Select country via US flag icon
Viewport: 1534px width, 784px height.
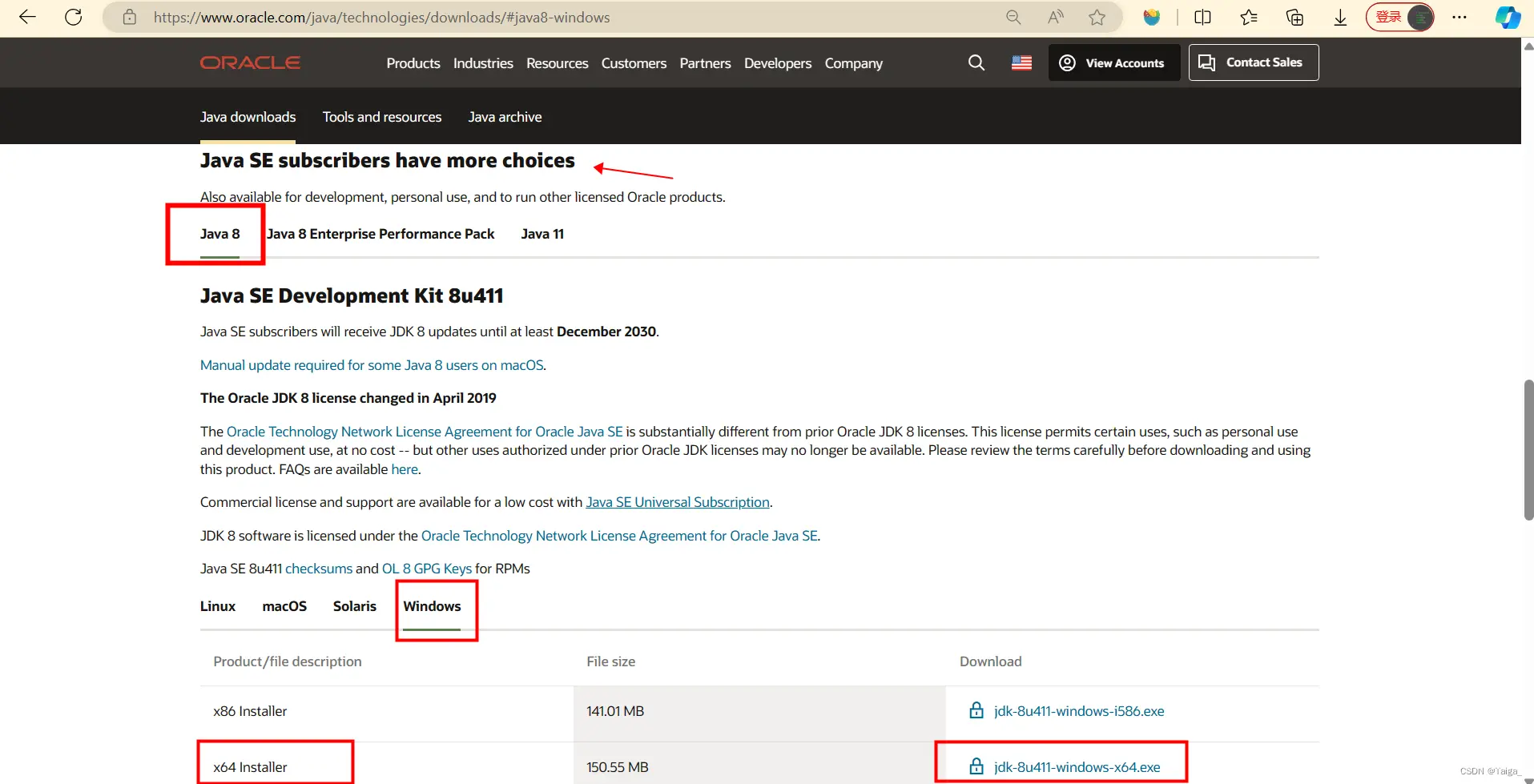[1021, 62]
